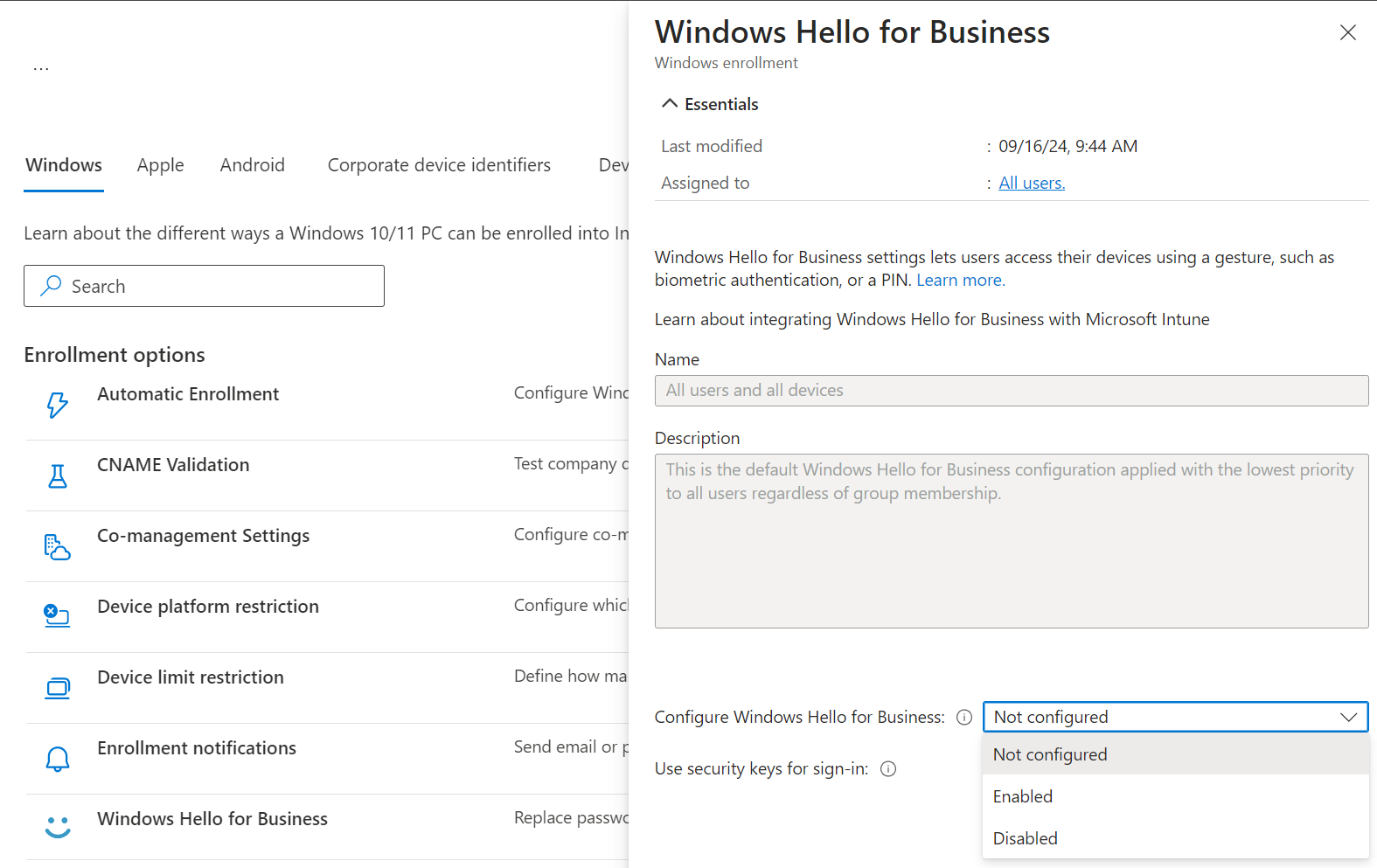Click the Enrollment options heading
Image resolution: width=1377 pixels, height=868 pixels.
[x=115, y=355]
